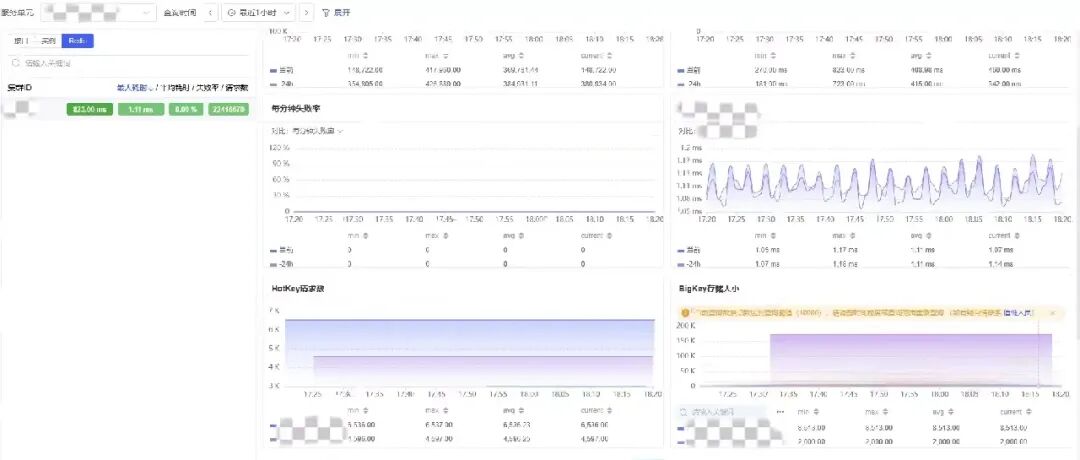1080x460 pixels.
Task: Sort by min above 1.05 ms value
Action: click(x=771, y=236)
